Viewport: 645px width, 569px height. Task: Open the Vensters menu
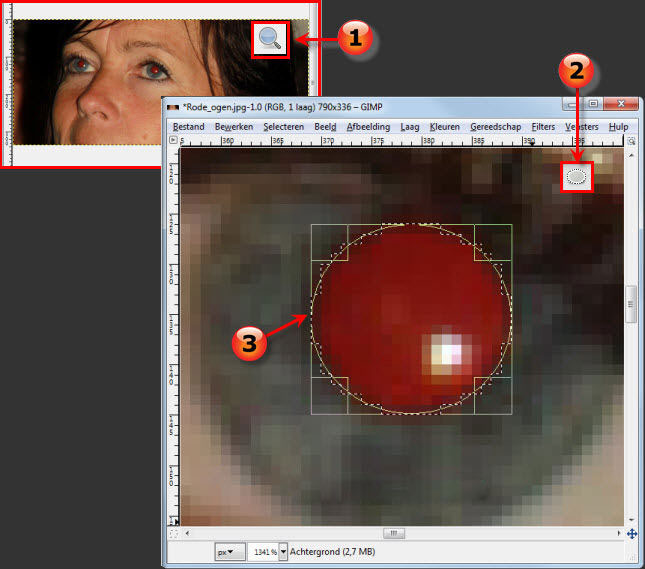(x=581, y=127)
